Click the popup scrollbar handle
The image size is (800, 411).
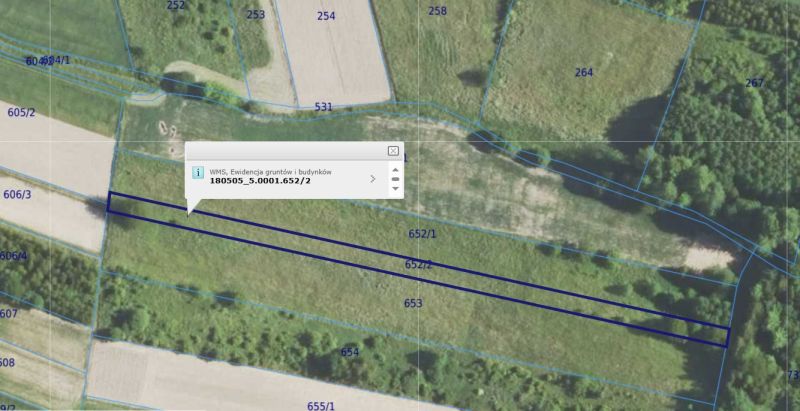point(395,179)
